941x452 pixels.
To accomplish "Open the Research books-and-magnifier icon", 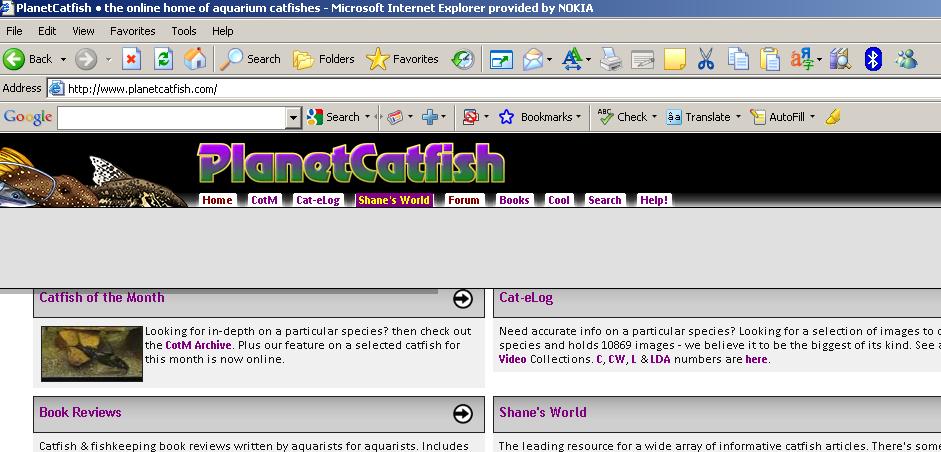I will click(840, 59).
